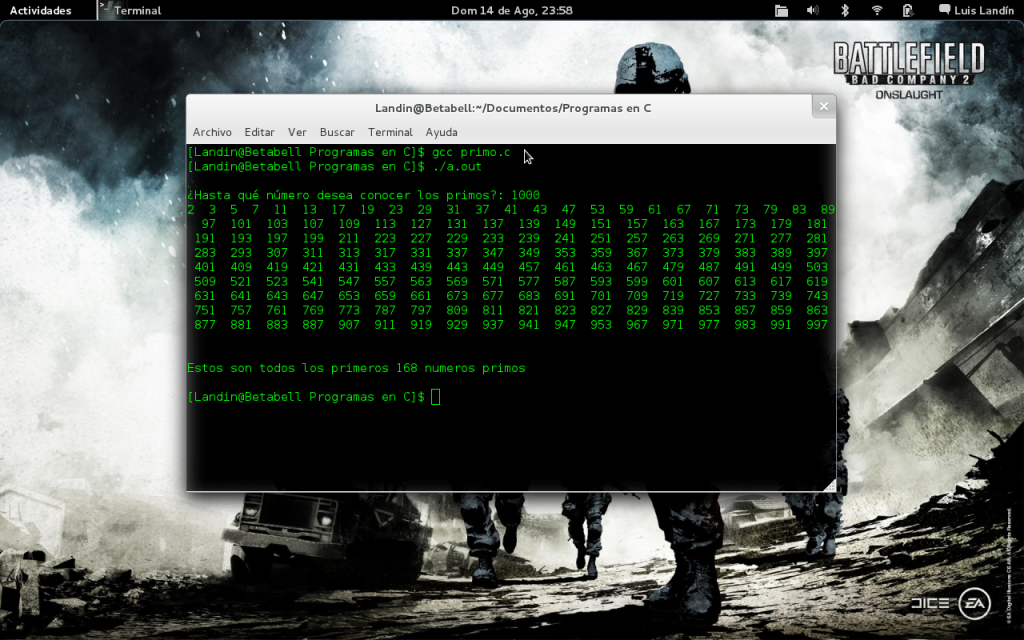Click the prime number 233
Viewport: 1024px width, 640px height.
tap(492, 238)
